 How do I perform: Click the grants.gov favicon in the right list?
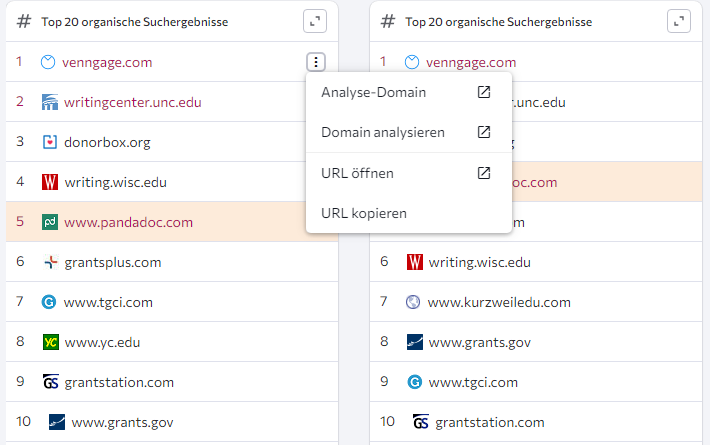click(x=415, y=342)
